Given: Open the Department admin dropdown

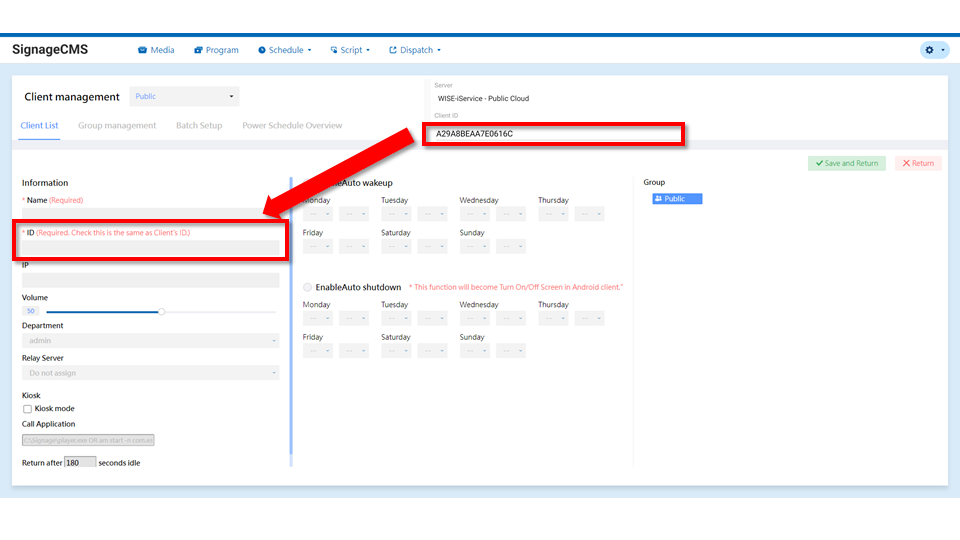Looking at the screenshot, I should pyautogui.click(x=150, y=341).
